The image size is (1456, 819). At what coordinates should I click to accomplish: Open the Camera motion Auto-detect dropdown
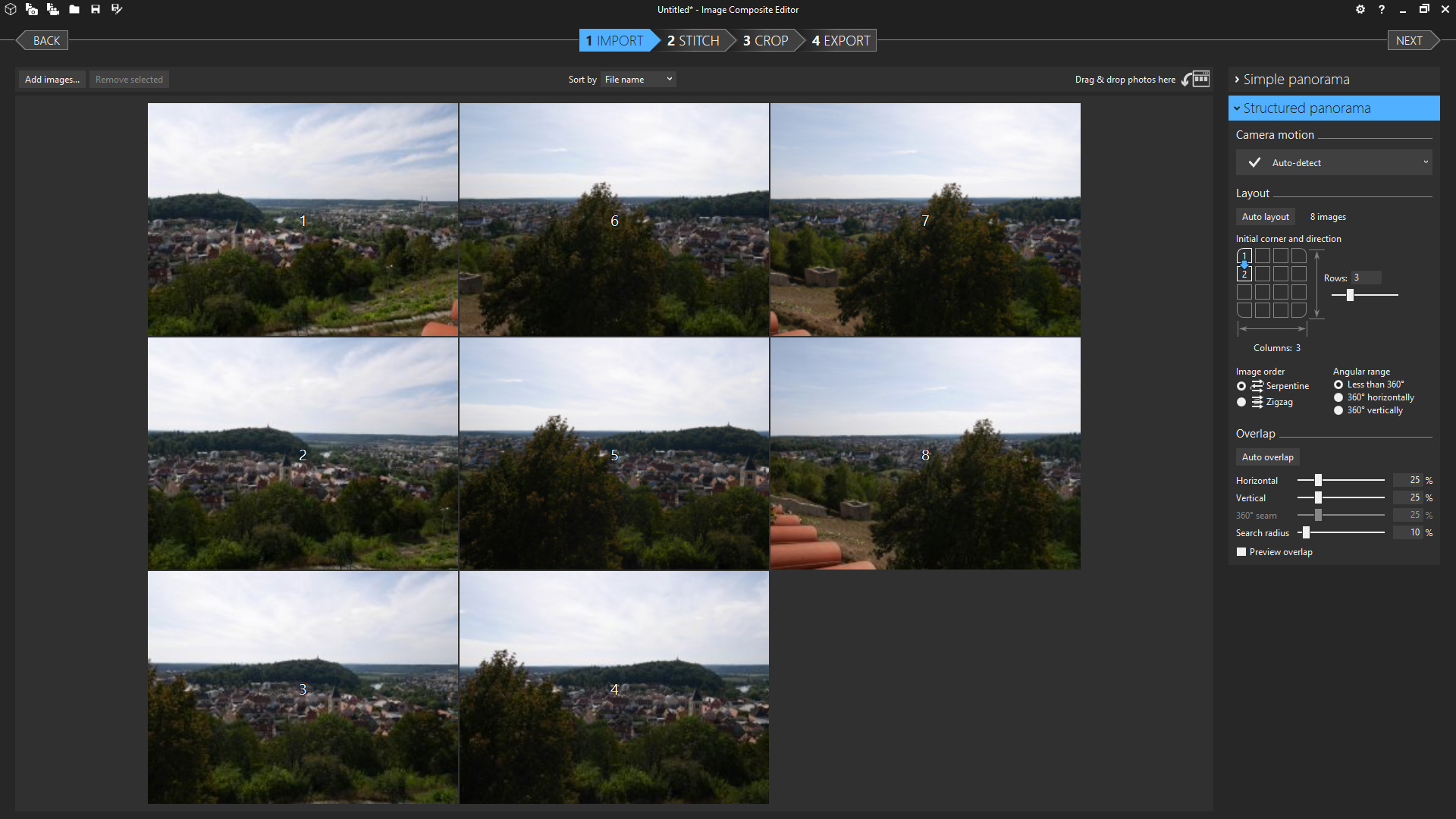1334,162
